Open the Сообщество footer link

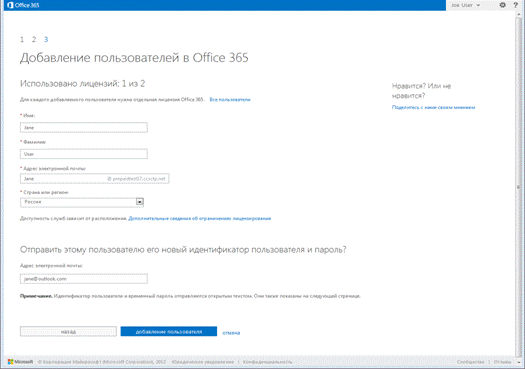coord(470,362)
